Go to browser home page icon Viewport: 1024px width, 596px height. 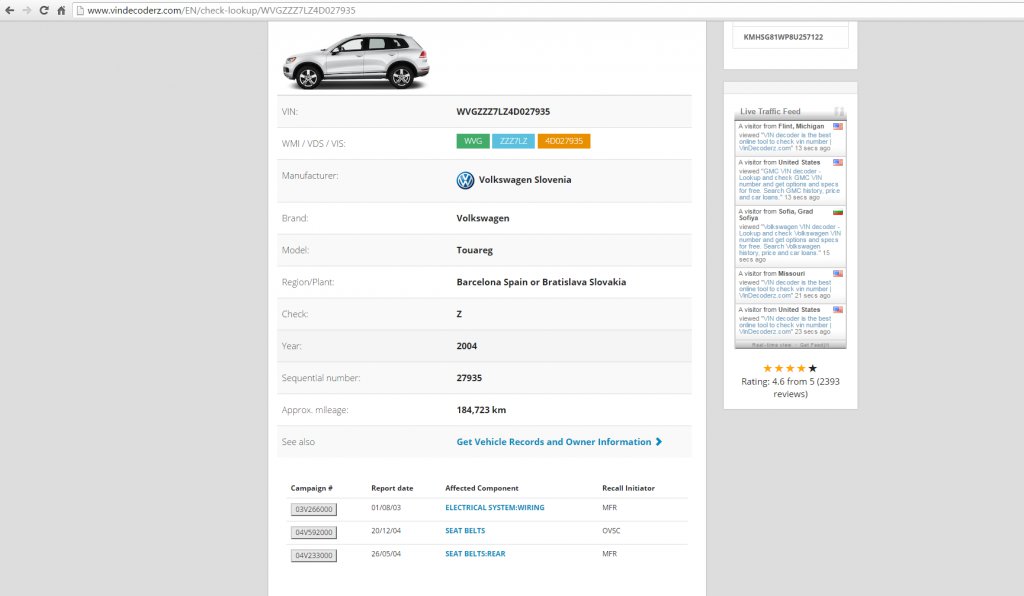pos(61,10)
